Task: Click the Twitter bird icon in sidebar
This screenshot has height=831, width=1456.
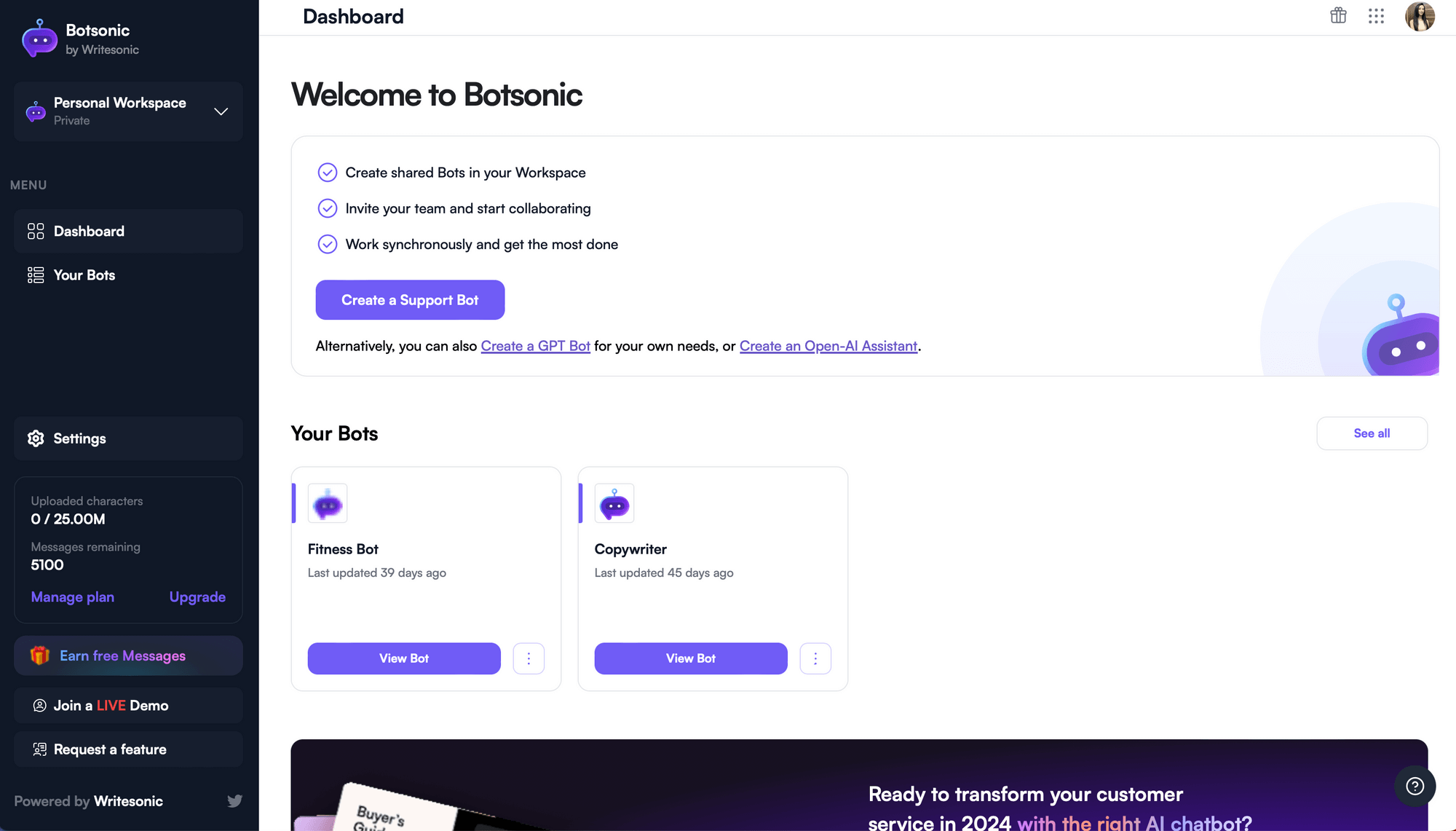Action: tap(234, 801)
